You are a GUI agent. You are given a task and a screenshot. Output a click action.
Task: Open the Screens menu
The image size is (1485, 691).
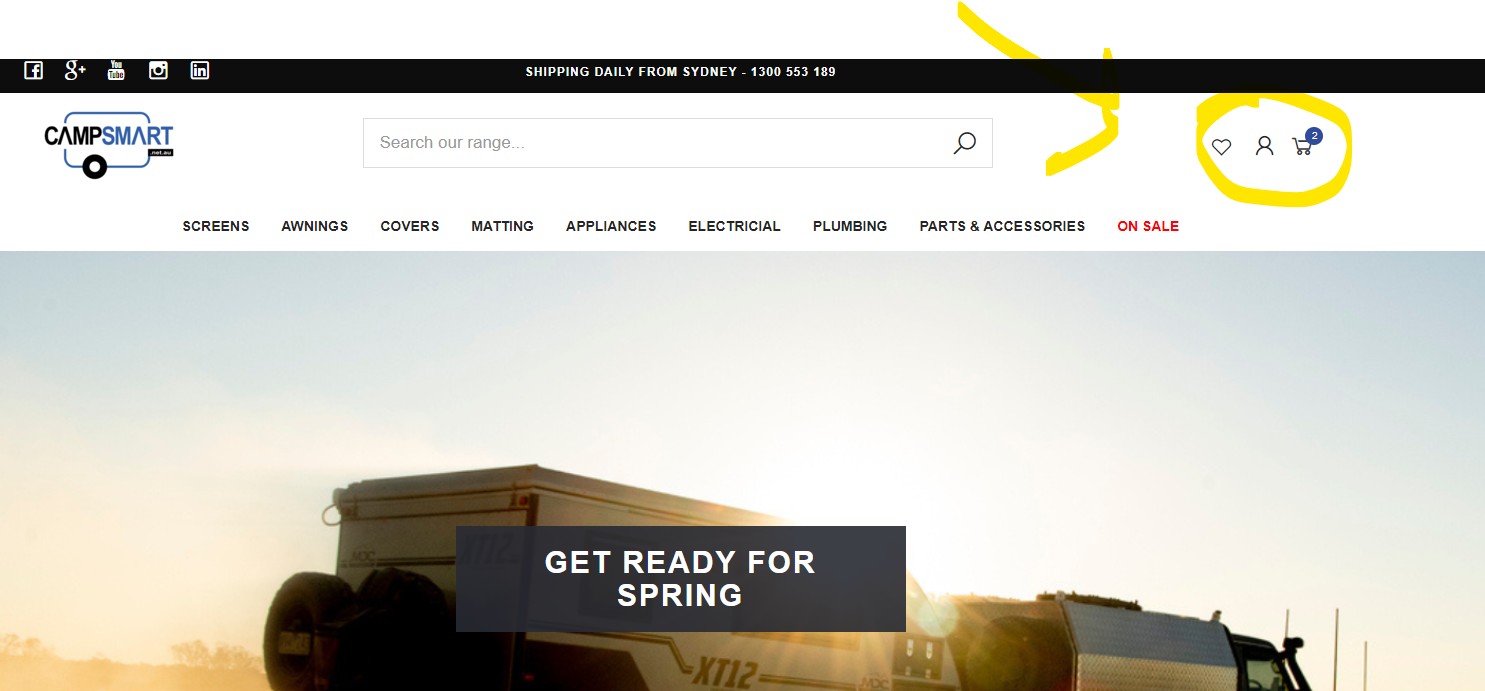(x=216, y=226)
